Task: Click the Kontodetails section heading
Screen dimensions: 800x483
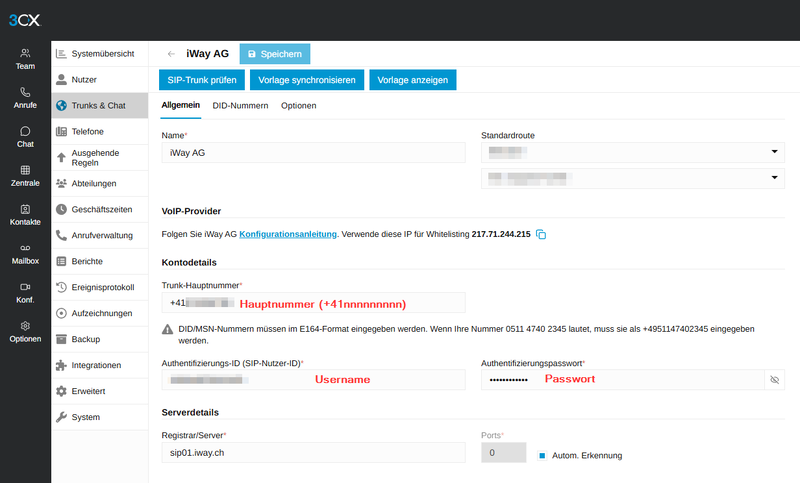Action: pos(189,263)
